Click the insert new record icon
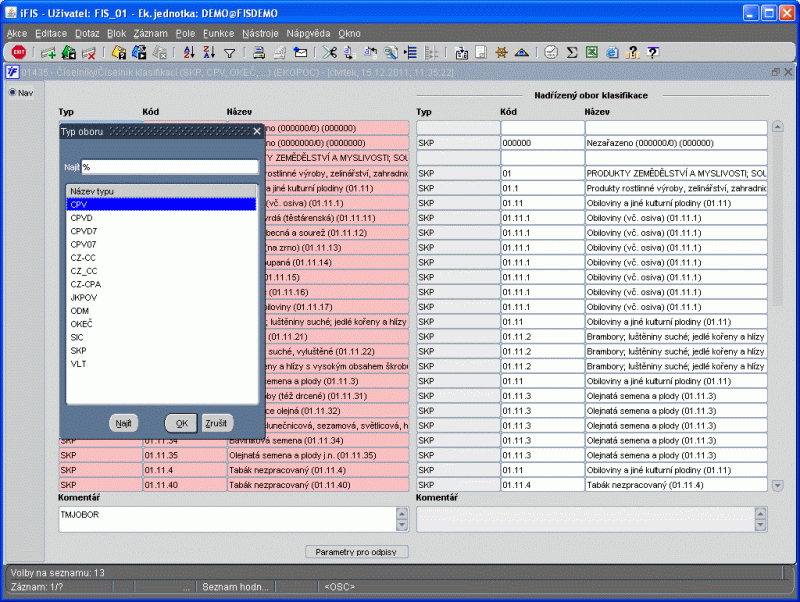This screenshot has width=800, height=602. [48, 53]
